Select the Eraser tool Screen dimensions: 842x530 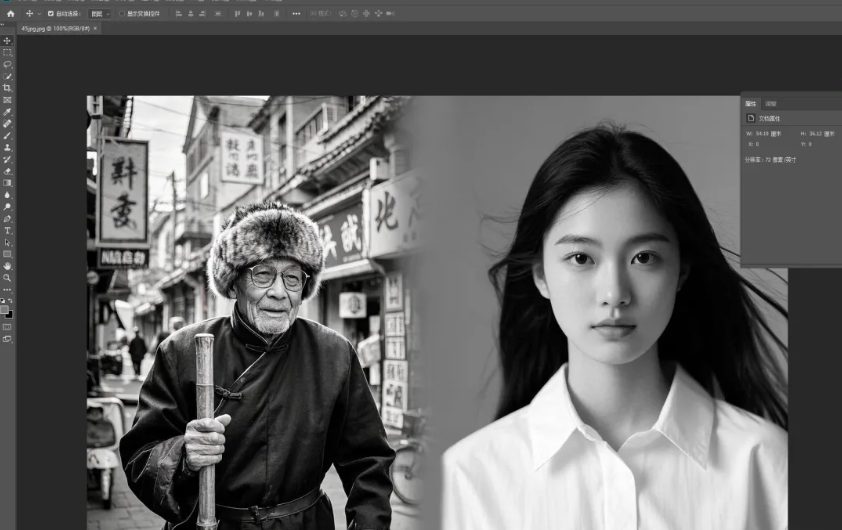pyautogui.click(x=7, y=171)
